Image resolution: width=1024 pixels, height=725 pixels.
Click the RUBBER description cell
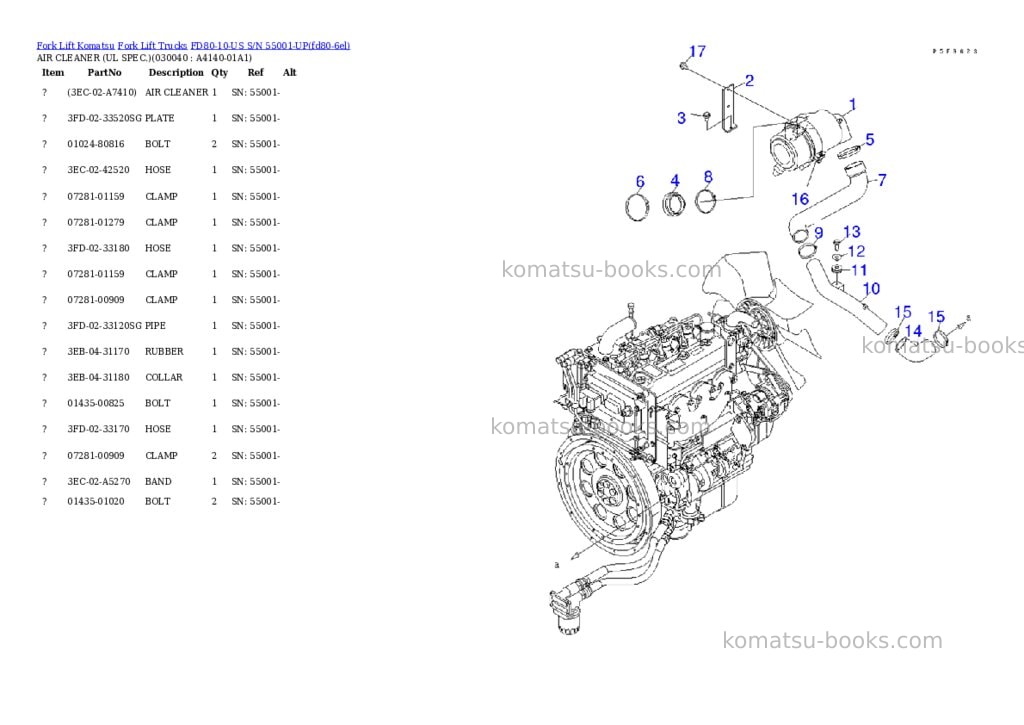click(x=164, y=351)
